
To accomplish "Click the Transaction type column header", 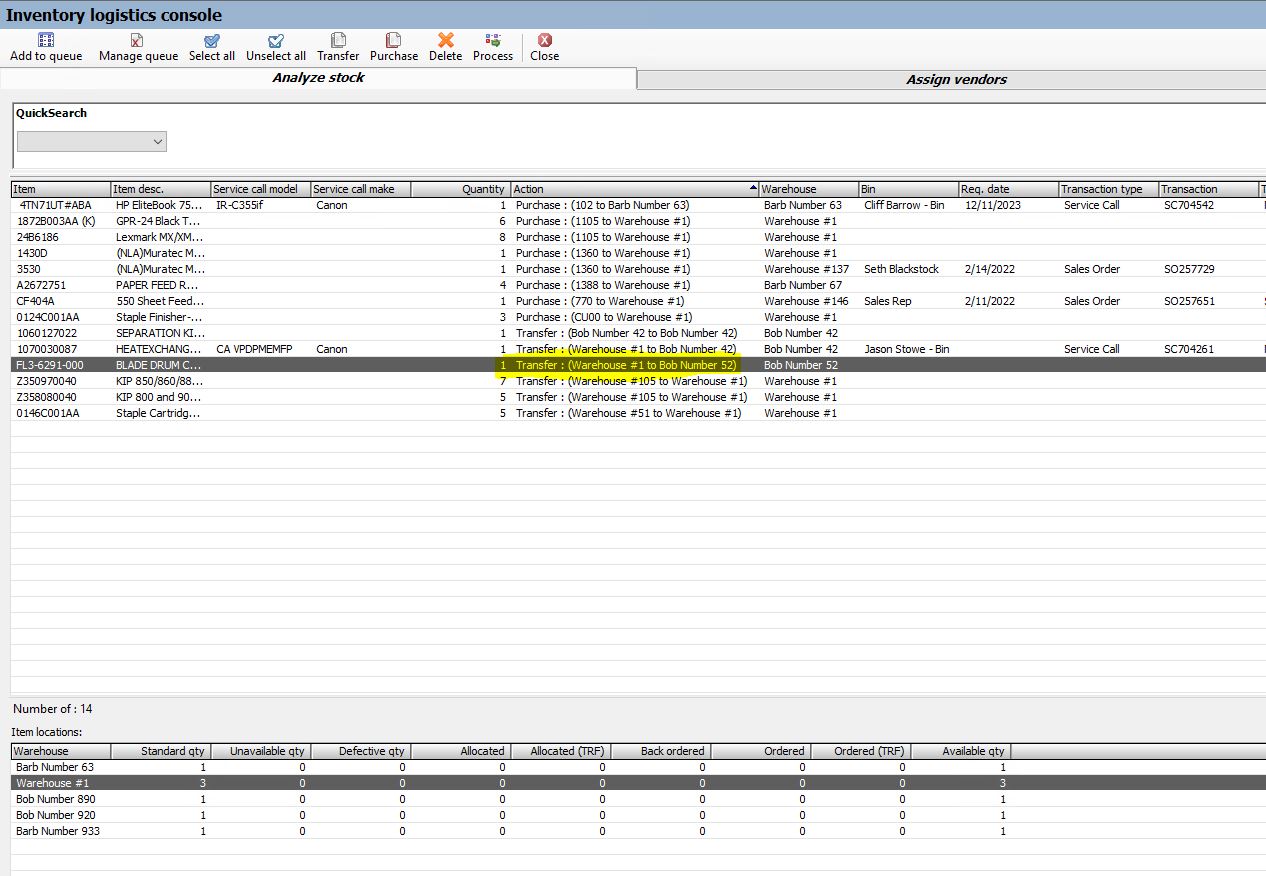I will click(1109, 189).
